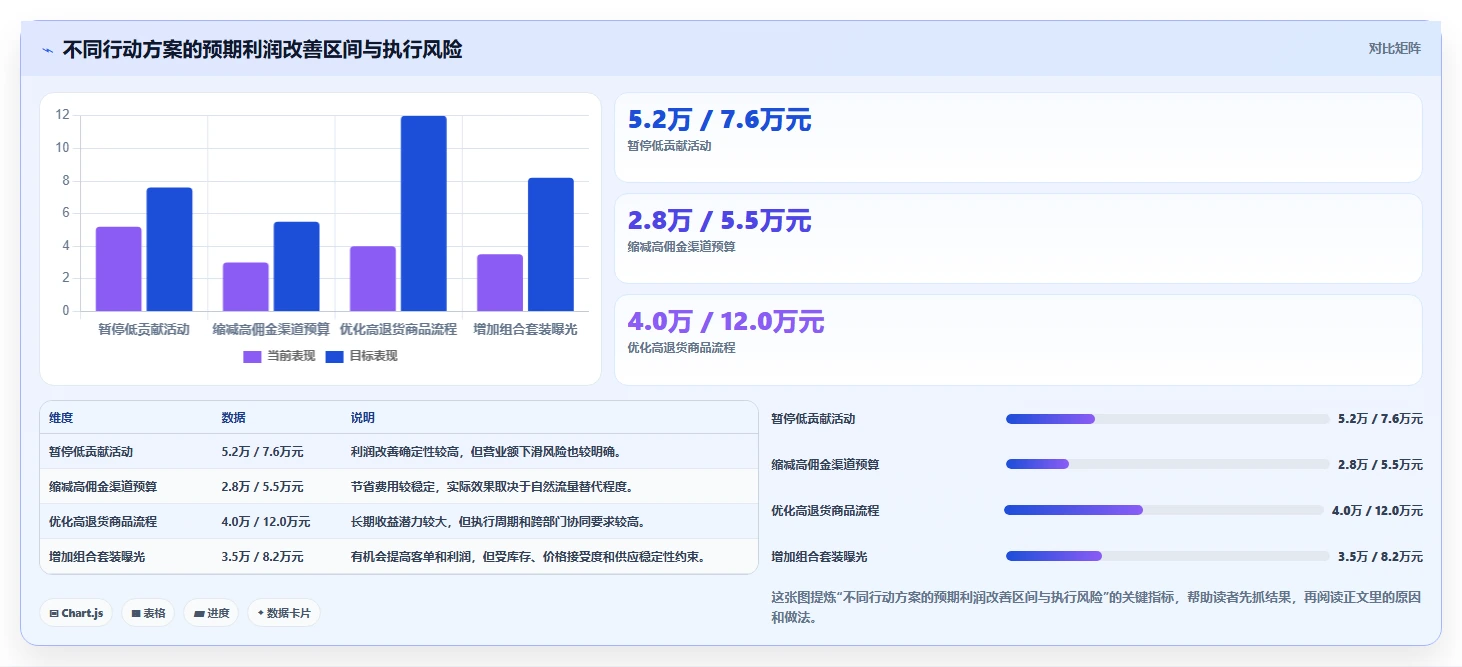This screenshot has width=1462, height=667.
Task: Click description starting 有机会提高客单和利润
Action: click(530, 557)
